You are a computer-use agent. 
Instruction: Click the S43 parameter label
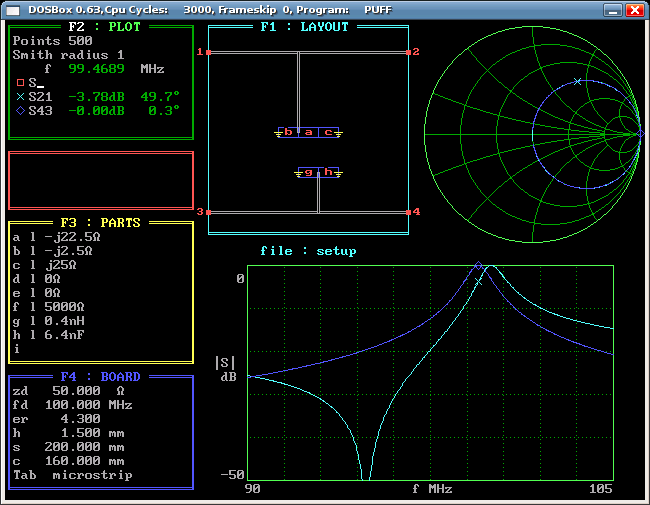(40, 111)
